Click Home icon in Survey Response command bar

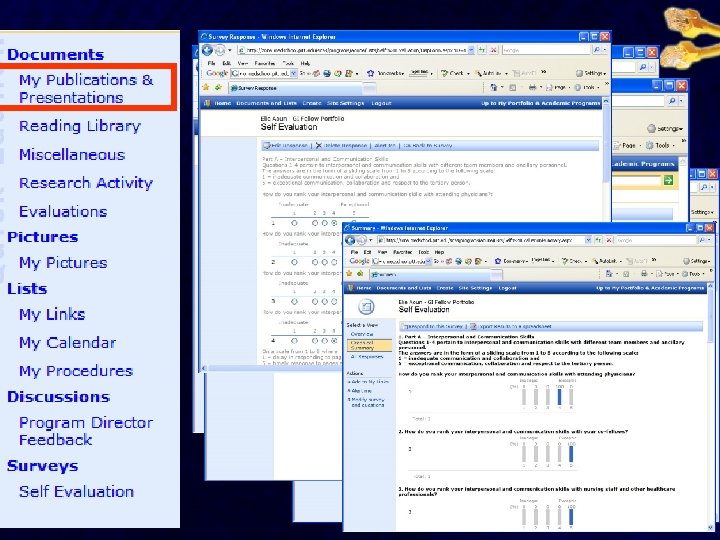(494, 87)
